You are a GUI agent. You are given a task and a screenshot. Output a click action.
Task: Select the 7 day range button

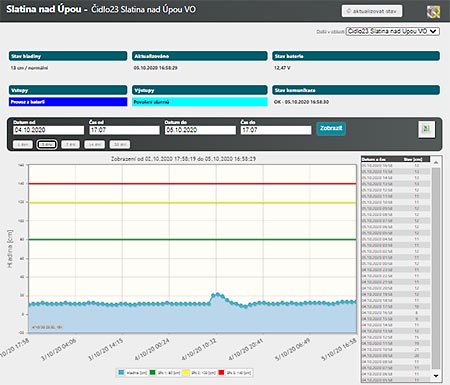pos(71,144)
